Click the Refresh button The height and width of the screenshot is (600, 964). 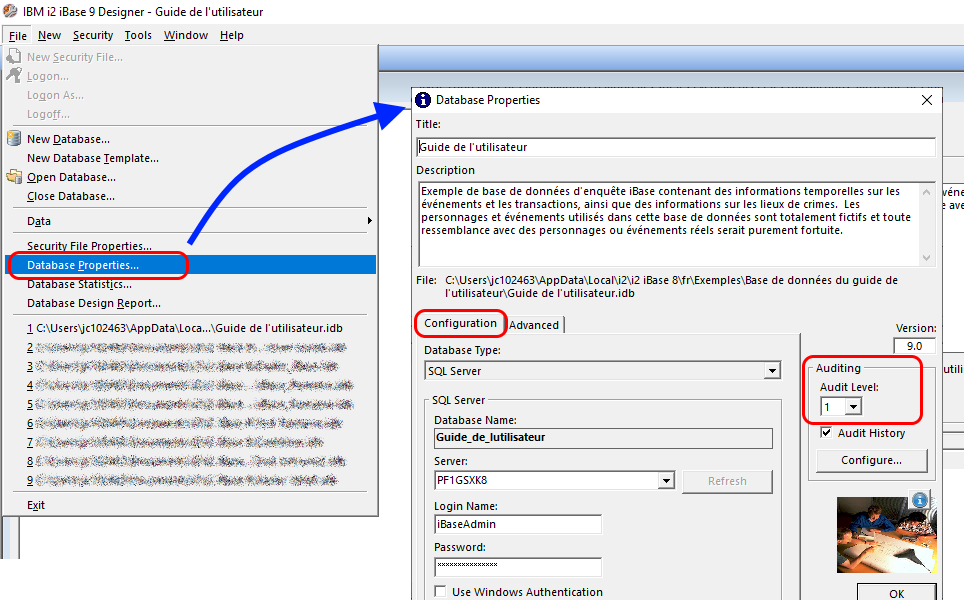point(727,481)
